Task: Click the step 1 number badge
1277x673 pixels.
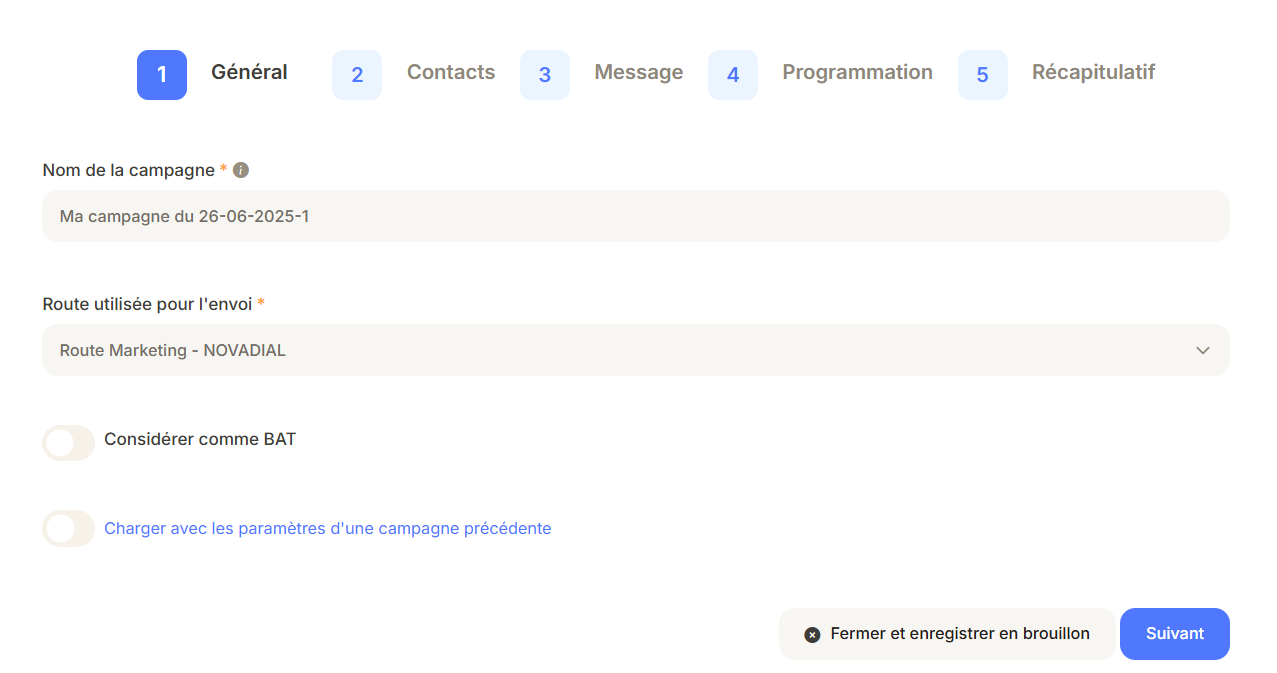Action: click(x=162, y=75)
